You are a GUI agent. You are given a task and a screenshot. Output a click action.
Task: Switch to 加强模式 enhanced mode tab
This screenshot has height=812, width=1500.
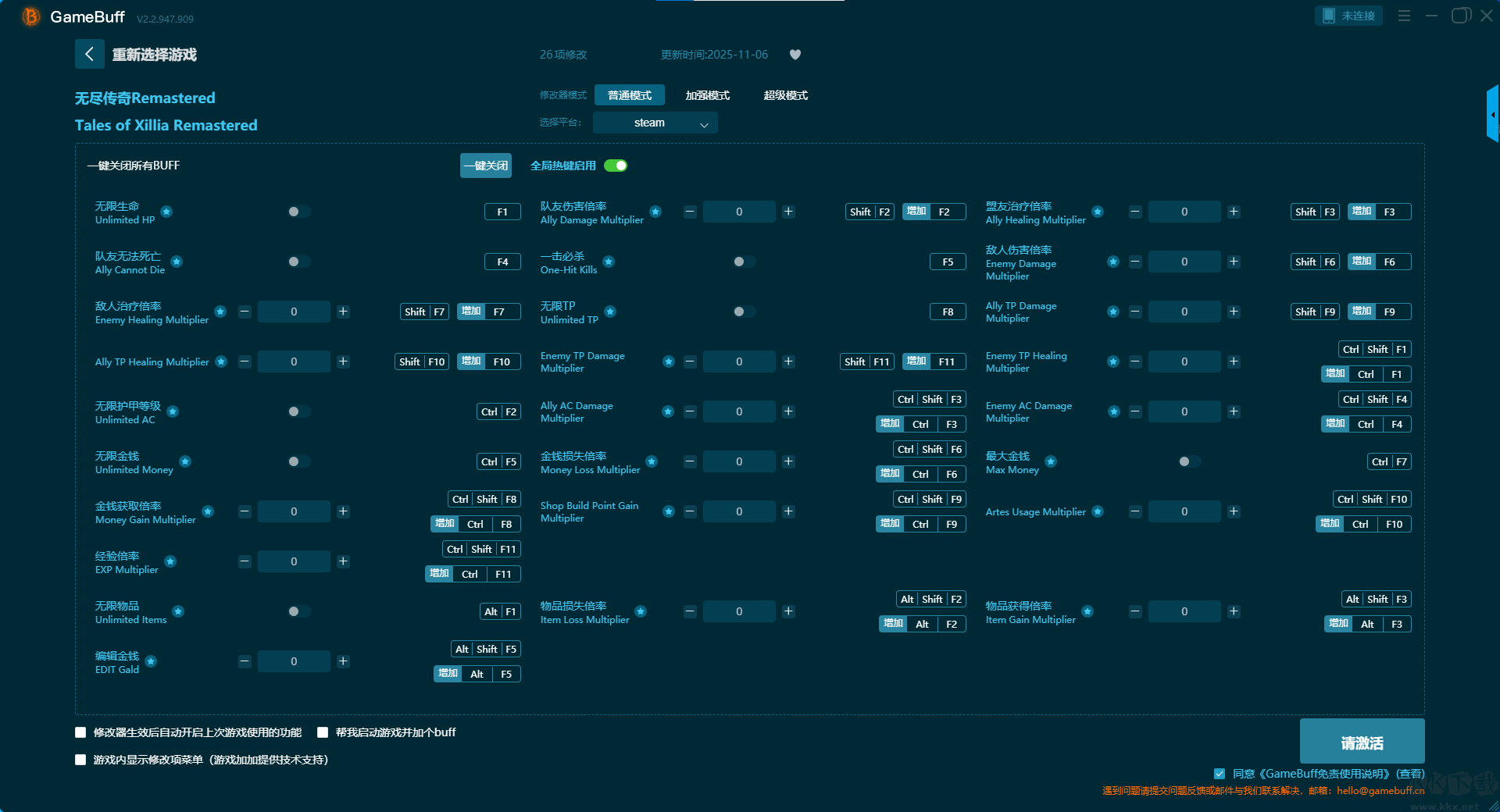click(x=708, y=95)
